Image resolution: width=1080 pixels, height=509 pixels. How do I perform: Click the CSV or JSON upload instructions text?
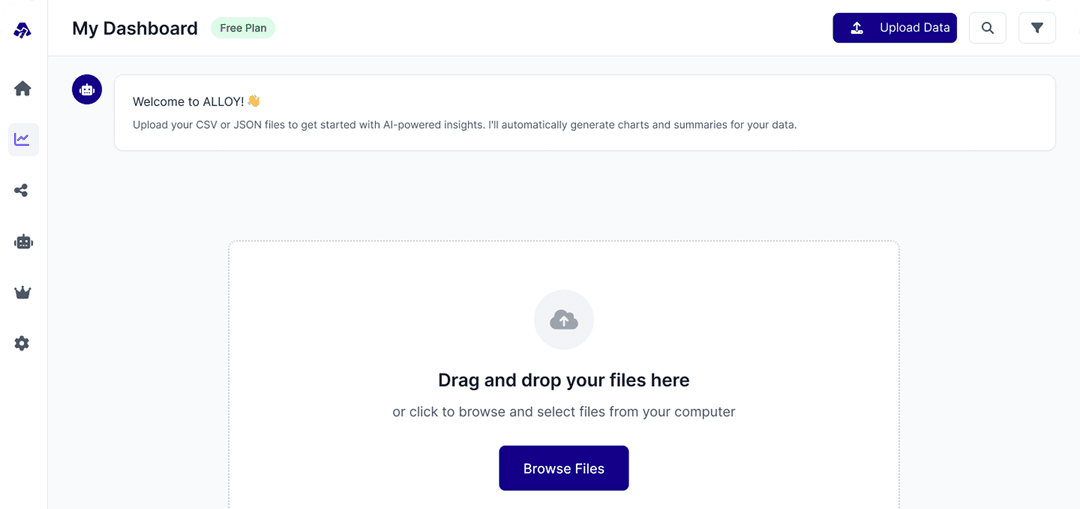click(464, 125)
